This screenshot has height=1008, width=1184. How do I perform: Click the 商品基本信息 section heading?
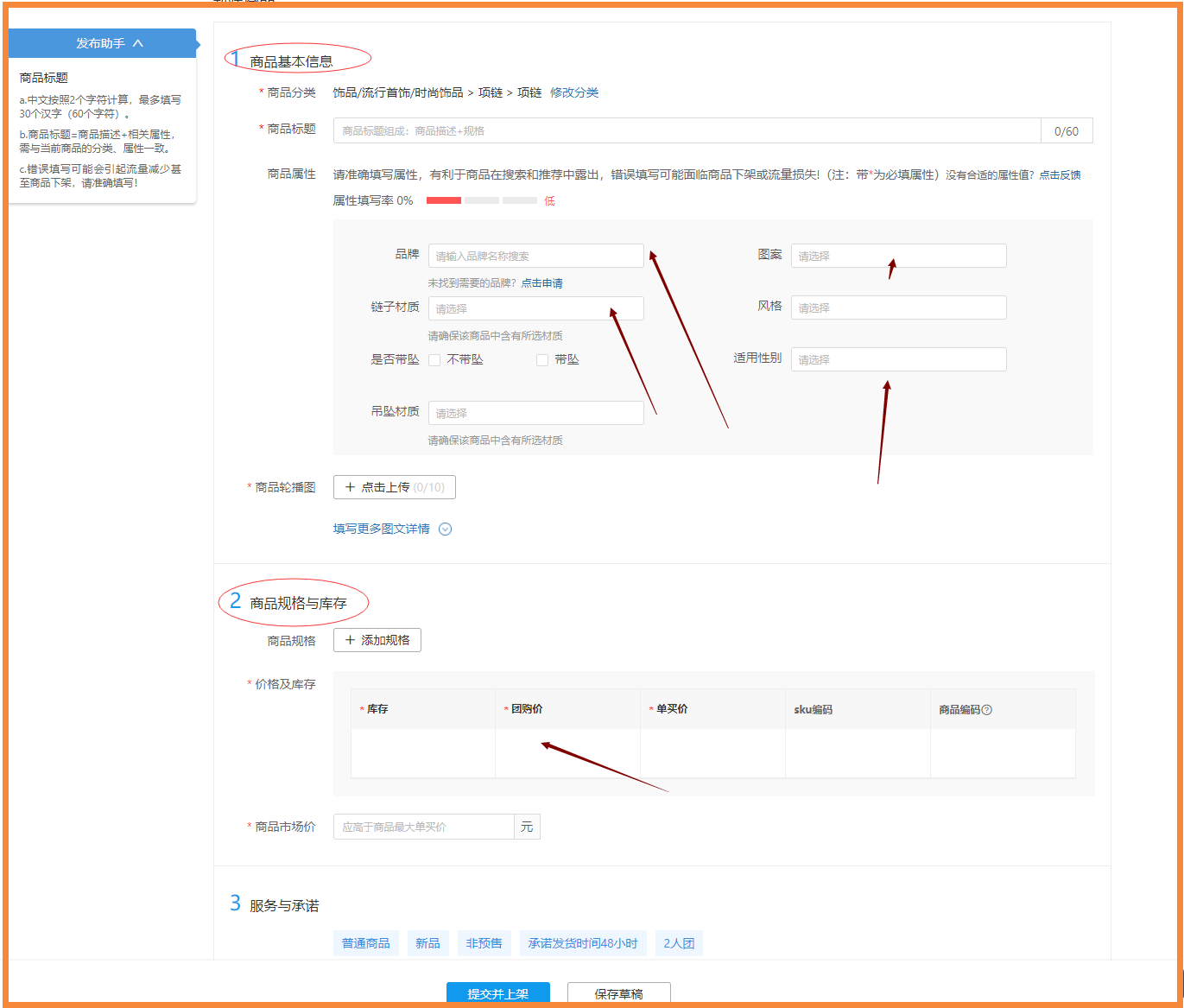pyautogui.click(x=291, y=62)
